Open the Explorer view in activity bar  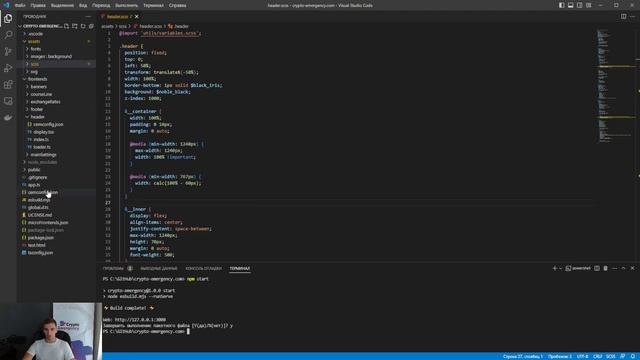pos(8,18)
